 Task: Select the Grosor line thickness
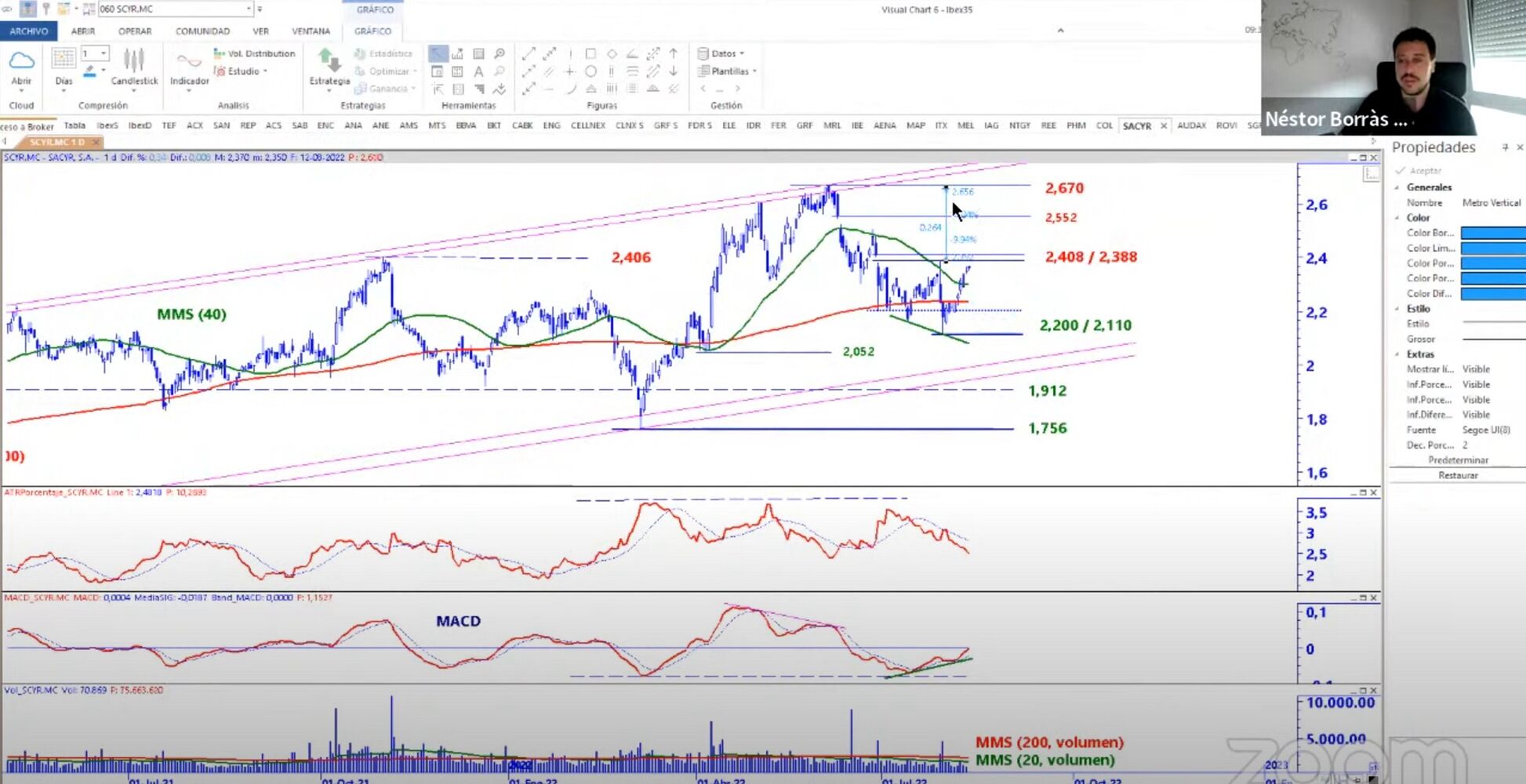click(1493, 339)
